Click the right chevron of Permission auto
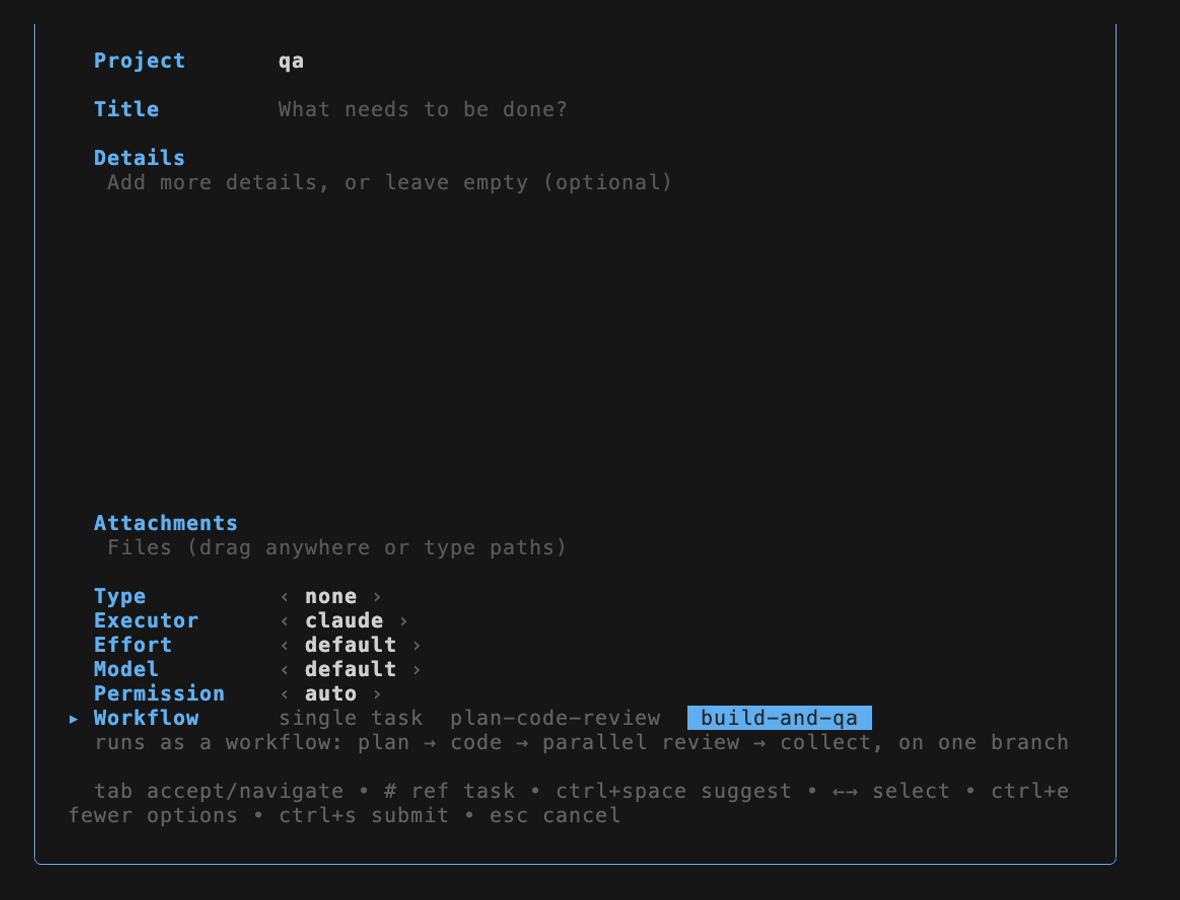Screen dimensions: 1180x900 pyautogui.click(x=377, y=694)
